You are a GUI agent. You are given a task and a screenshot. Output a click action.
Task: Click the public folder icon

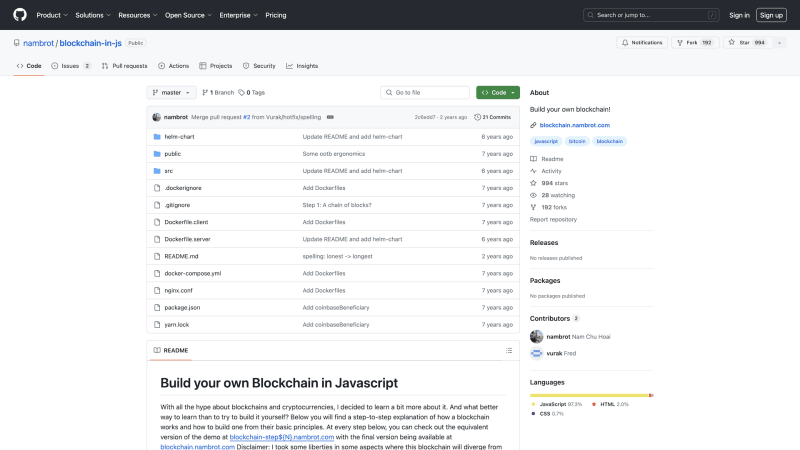[x=157, y=154]
